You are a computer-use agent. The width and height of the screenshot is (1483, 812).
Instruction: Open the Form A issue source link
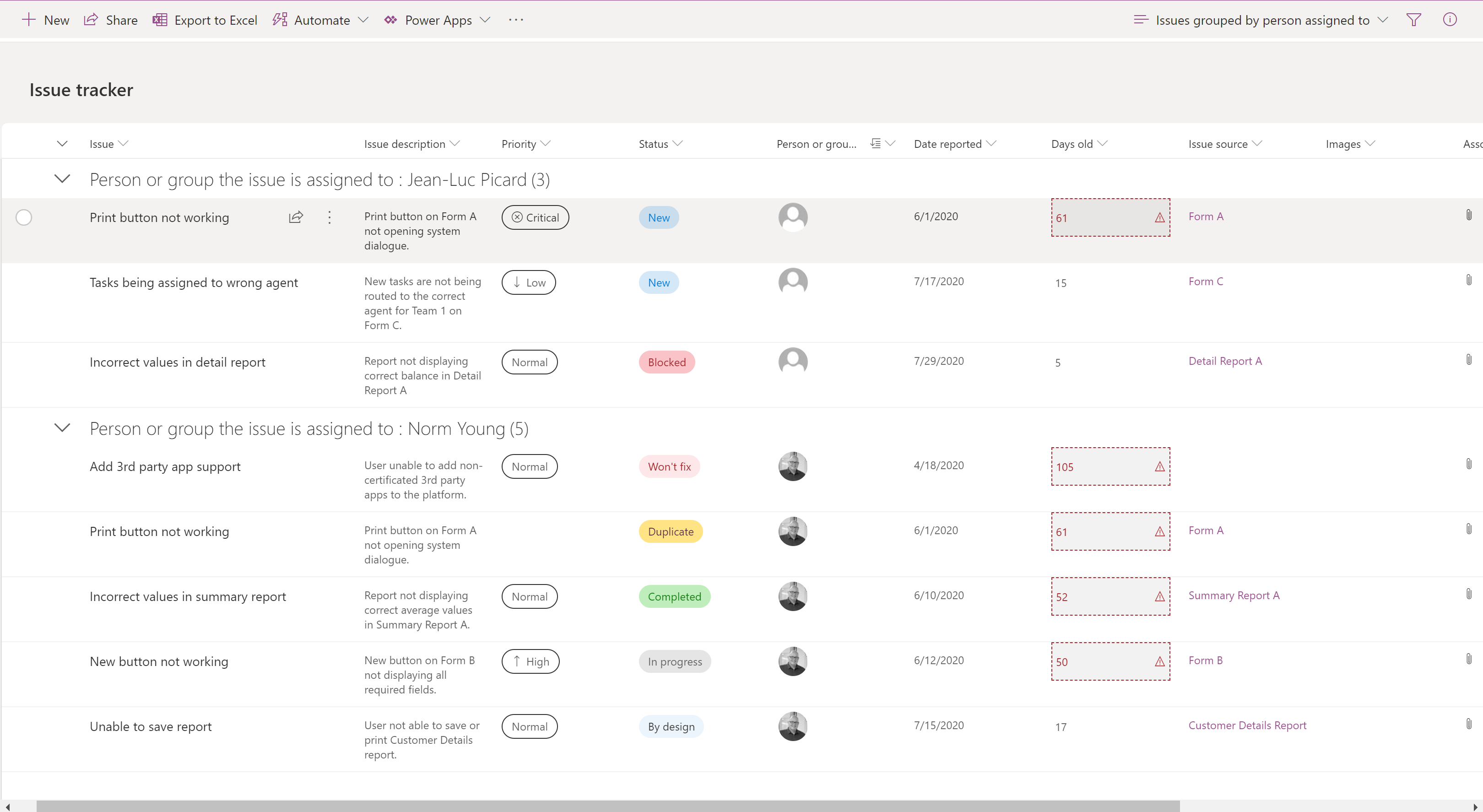(1206, 216)
